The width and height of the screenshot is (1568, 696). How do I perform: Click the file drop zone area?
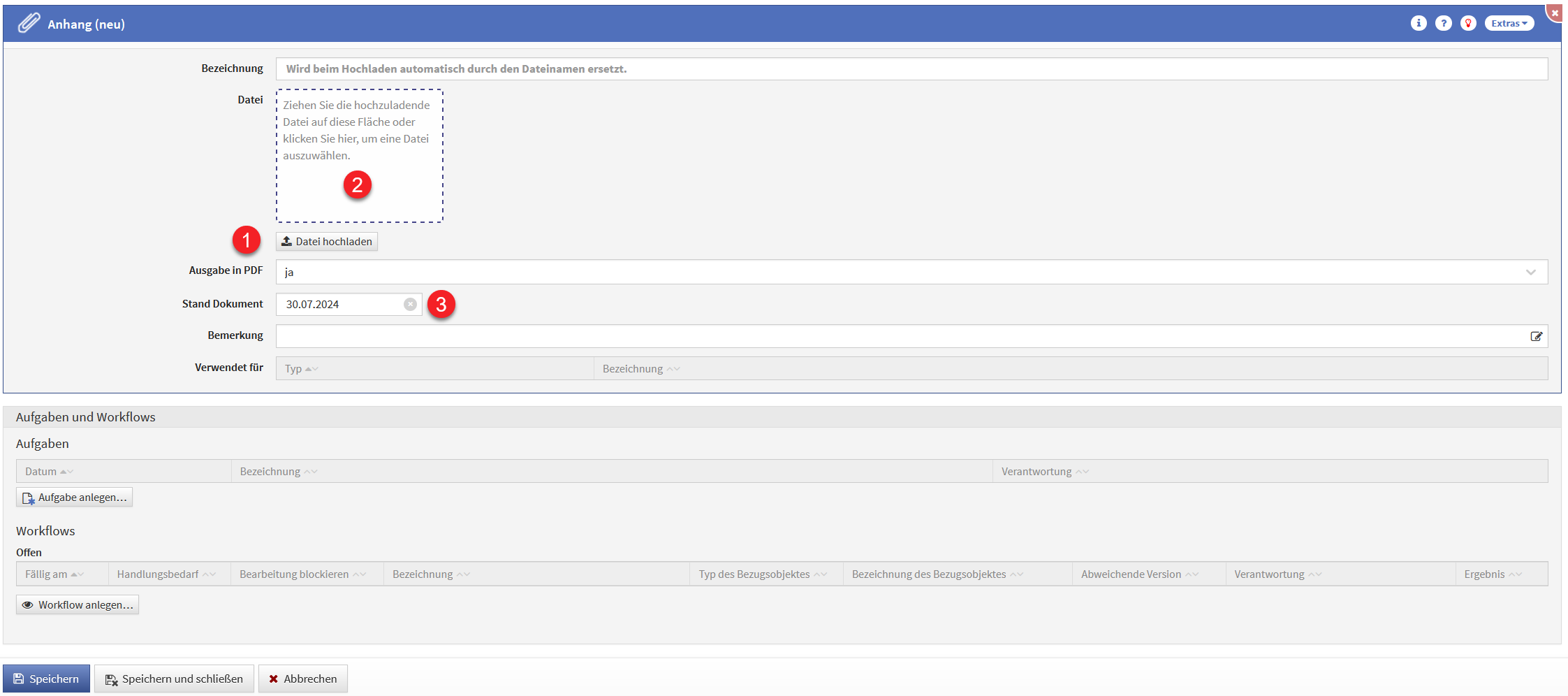point(359,155)
